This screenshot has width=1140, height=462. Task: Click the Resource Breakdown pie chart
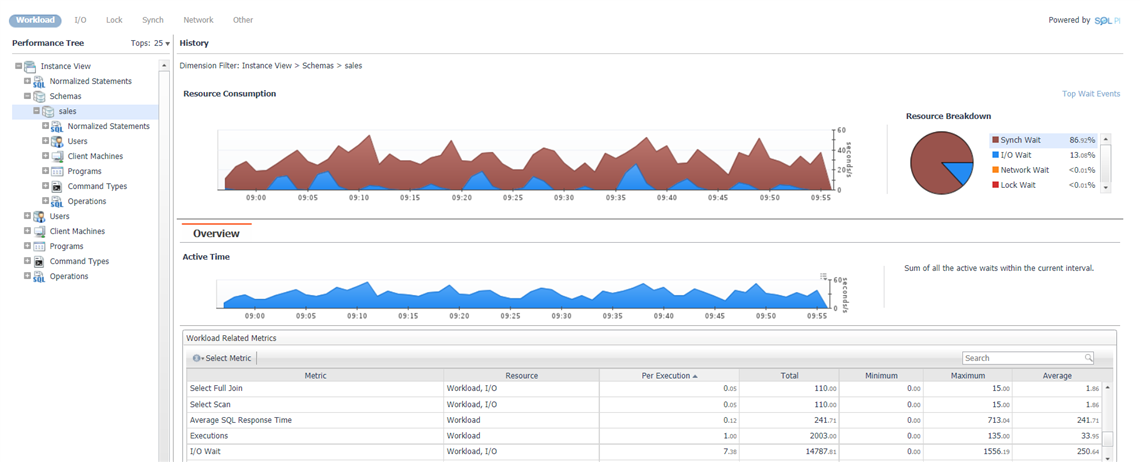[942, 163]
